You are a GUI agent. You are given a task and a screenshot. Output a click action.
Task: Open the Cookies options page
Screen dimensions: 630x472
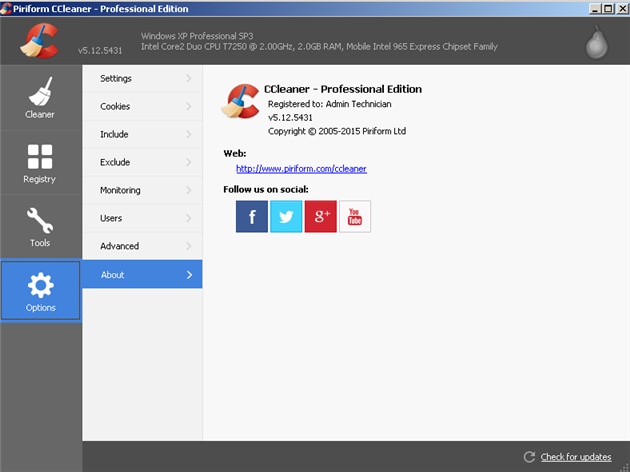[x=115, y=106]
